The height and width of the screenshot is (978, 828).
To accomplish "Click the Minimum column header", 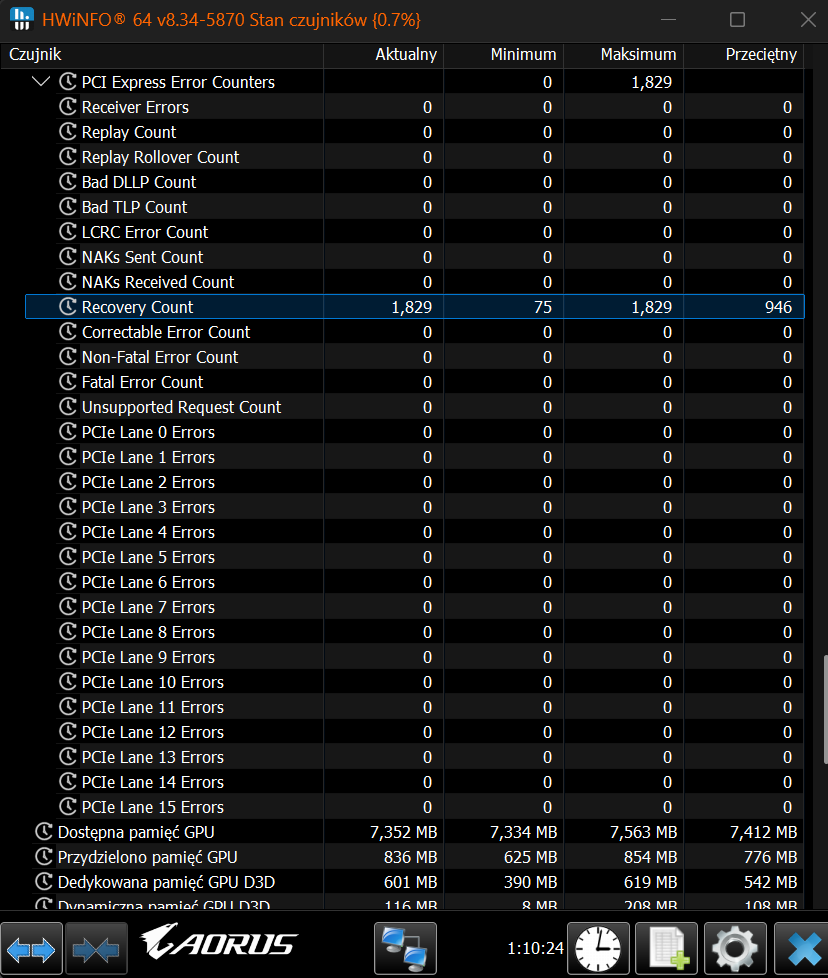I will 523,55.
